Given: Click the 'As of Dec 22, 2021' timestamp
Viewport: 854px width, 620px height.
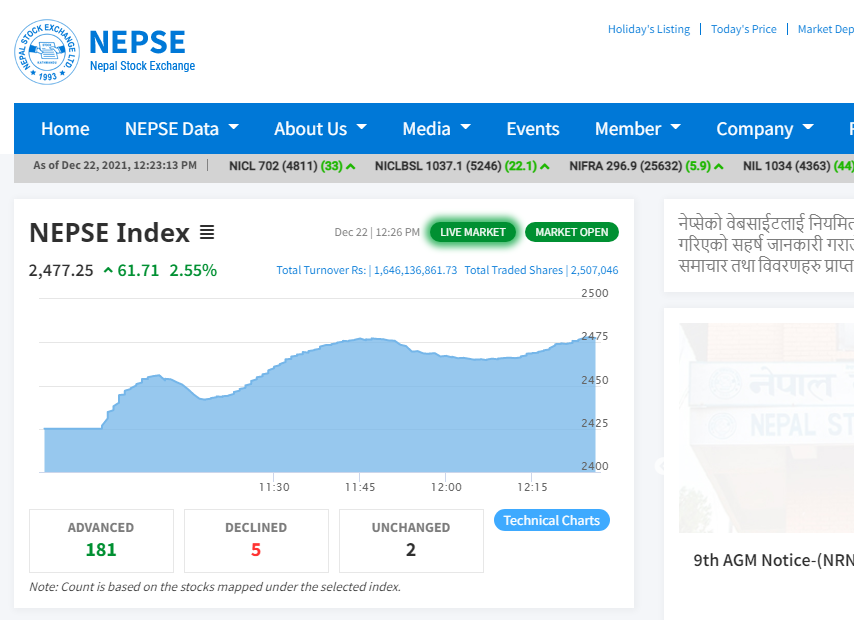Looking at the screenshot, I should pyautogui.click(x=115, y=165).
